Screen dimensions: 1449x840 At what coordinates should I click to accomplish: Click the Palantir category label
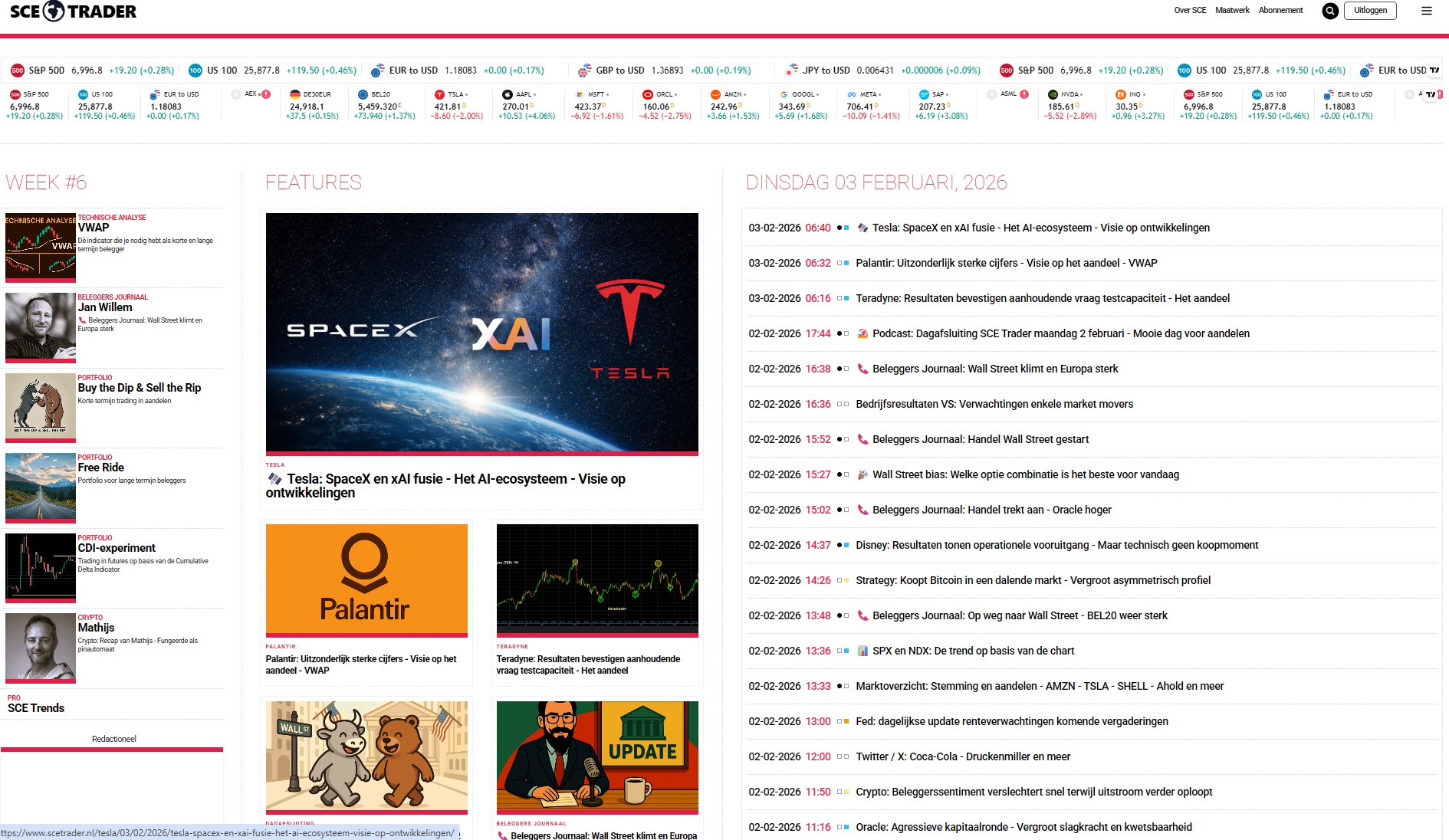[x=281, y=647]
